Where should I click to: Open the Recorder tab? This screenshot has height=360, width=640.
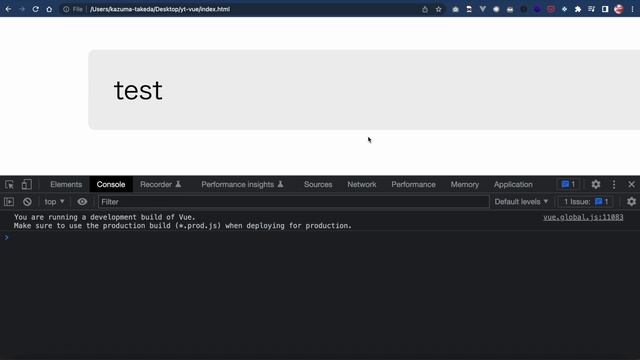click(160, 184)
